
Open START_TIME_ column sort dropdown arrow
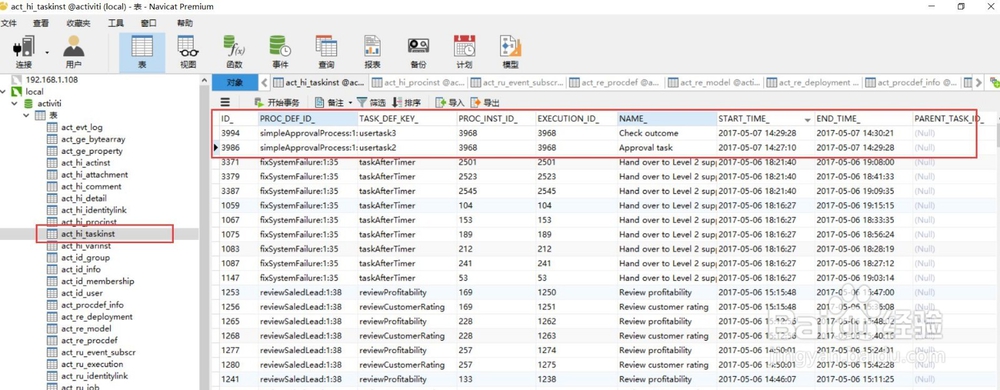(807, 119)
